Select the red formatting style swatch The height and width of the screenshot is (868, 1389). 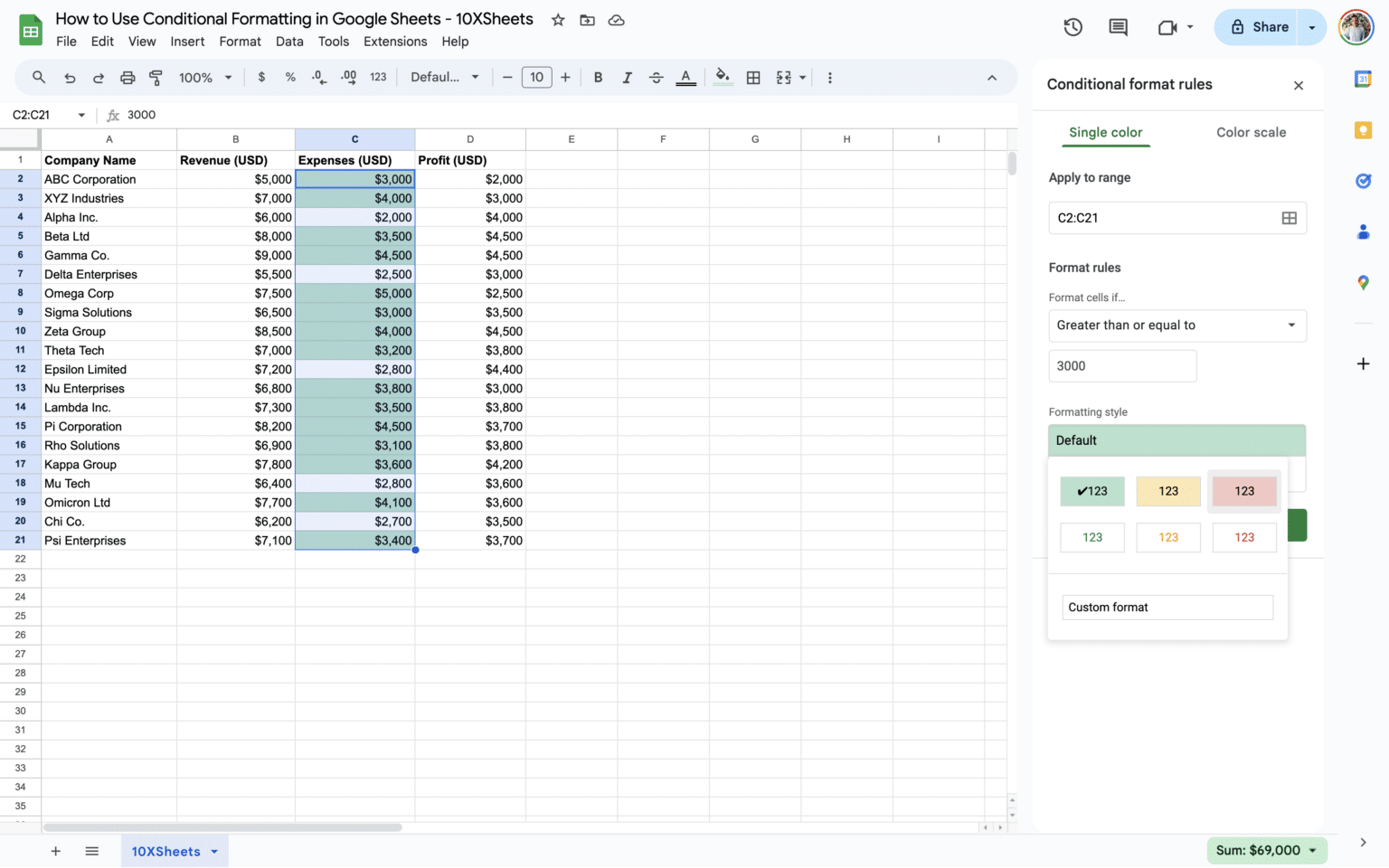coord(1244,491)
